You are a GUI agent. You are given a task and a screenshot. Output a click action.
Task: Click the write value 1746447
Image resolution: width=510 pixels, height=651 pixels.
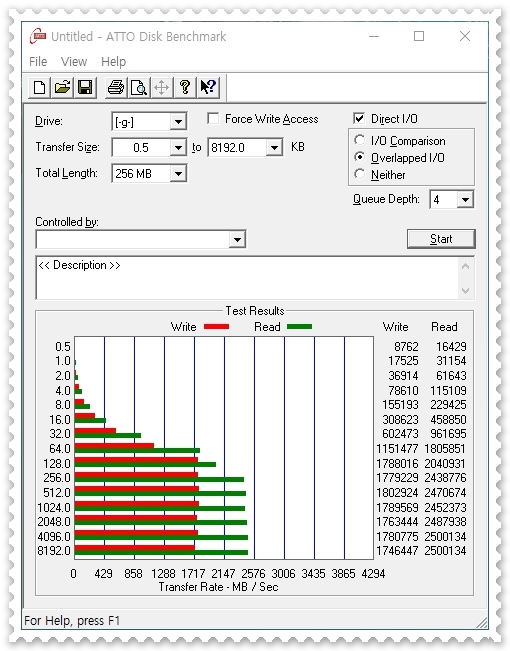pyautogui.click(x=397, y=551)
